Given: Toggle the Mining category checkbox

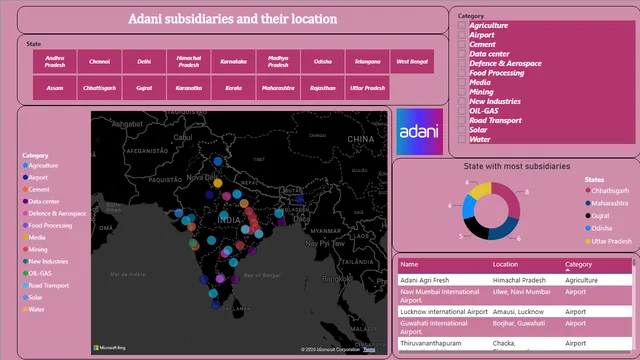Looking at the screenshot, I should tap(462, 92).
